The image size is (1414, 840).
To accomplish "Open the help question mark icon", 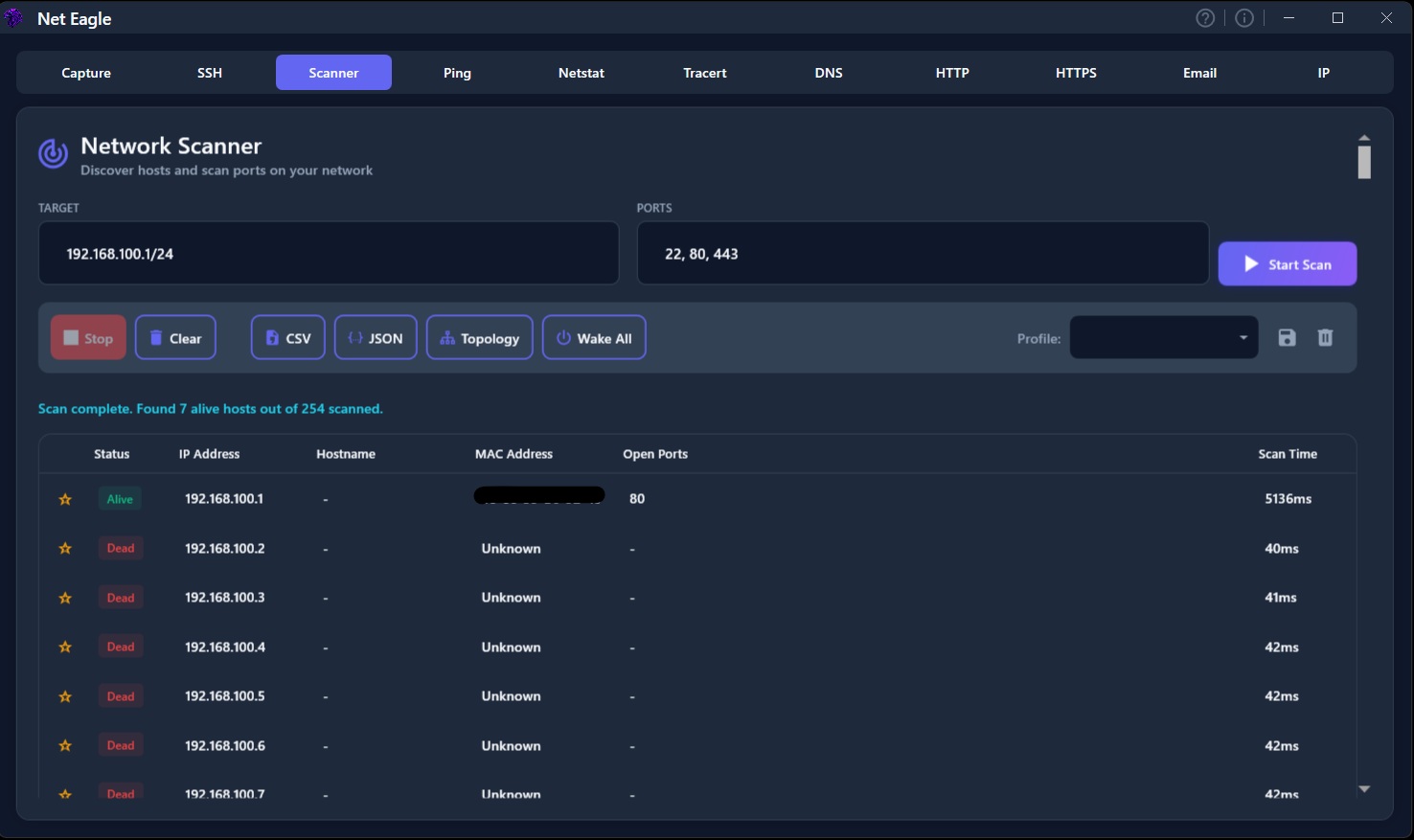I will click(x=1204, y=17).
